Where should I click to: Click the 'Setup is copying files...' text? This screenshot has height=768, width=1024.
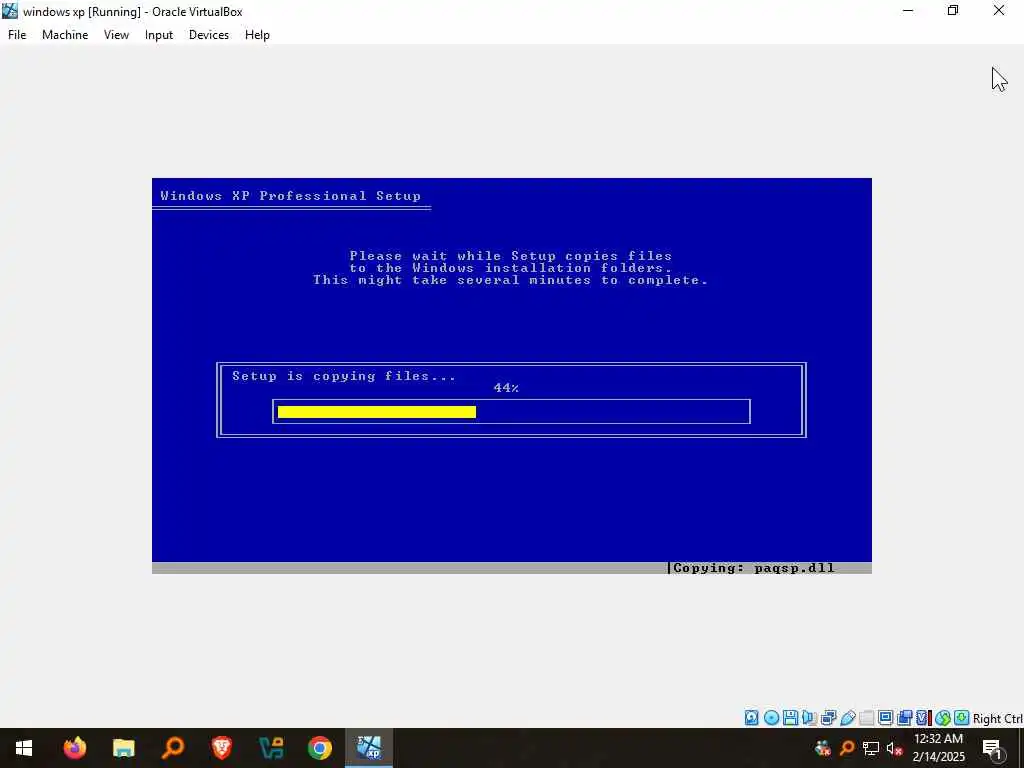[344, 376]
